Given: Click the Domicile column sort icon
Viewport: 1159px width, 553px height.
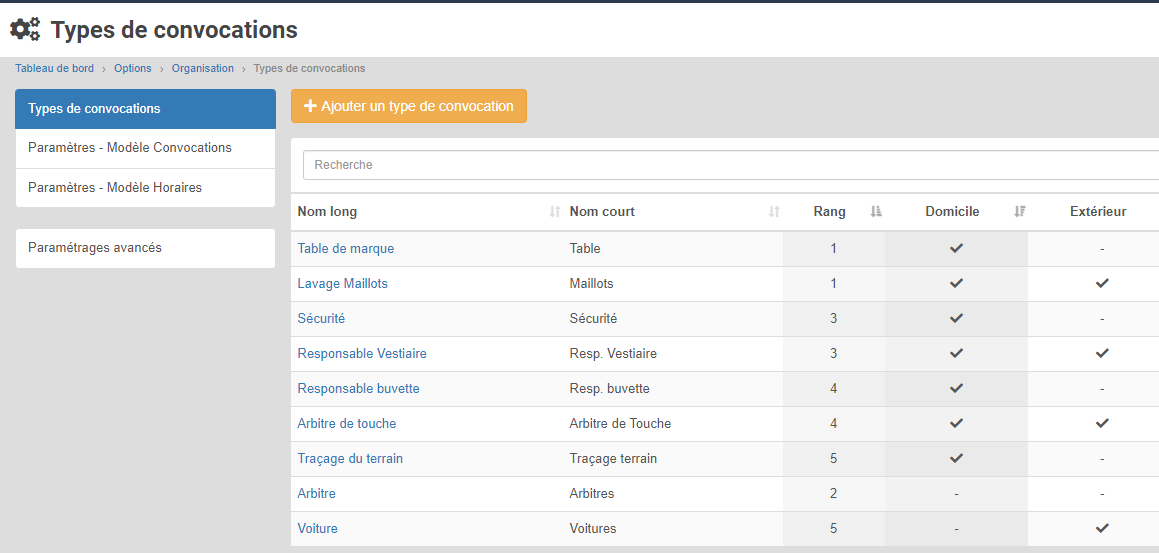Looking at the screenshot, I should click(x=1019, y=212).
